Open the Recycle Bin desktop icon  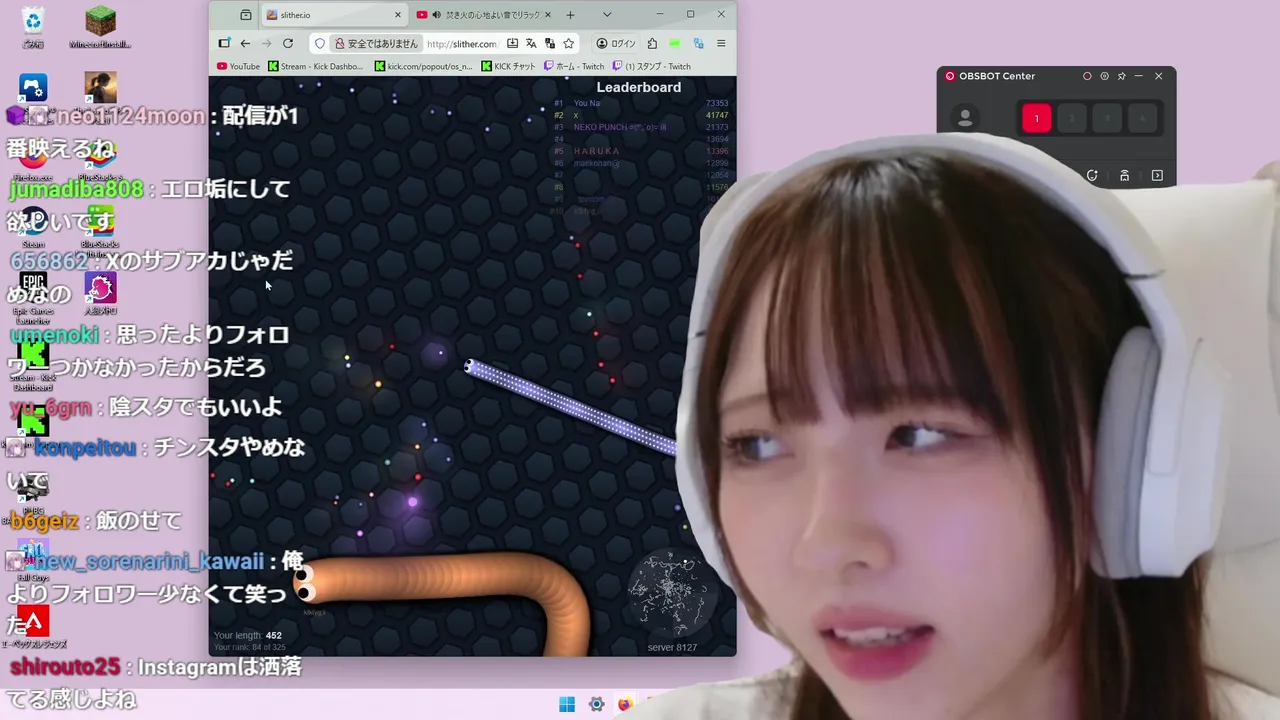click(x=33, y=26)
